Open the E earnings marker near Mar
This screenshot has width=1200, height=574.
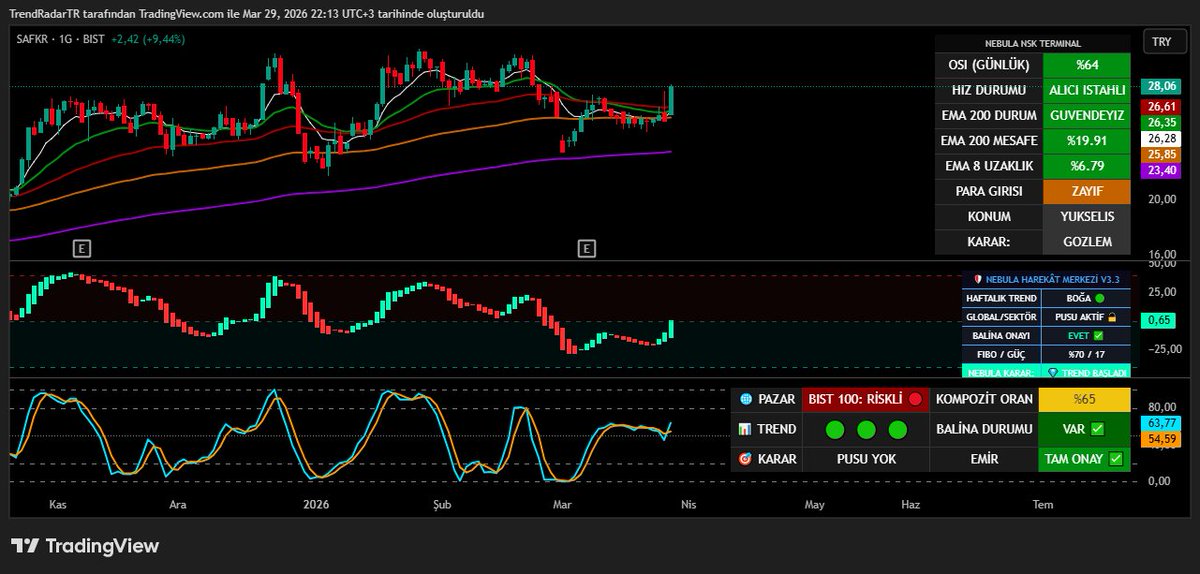(587, 247)
